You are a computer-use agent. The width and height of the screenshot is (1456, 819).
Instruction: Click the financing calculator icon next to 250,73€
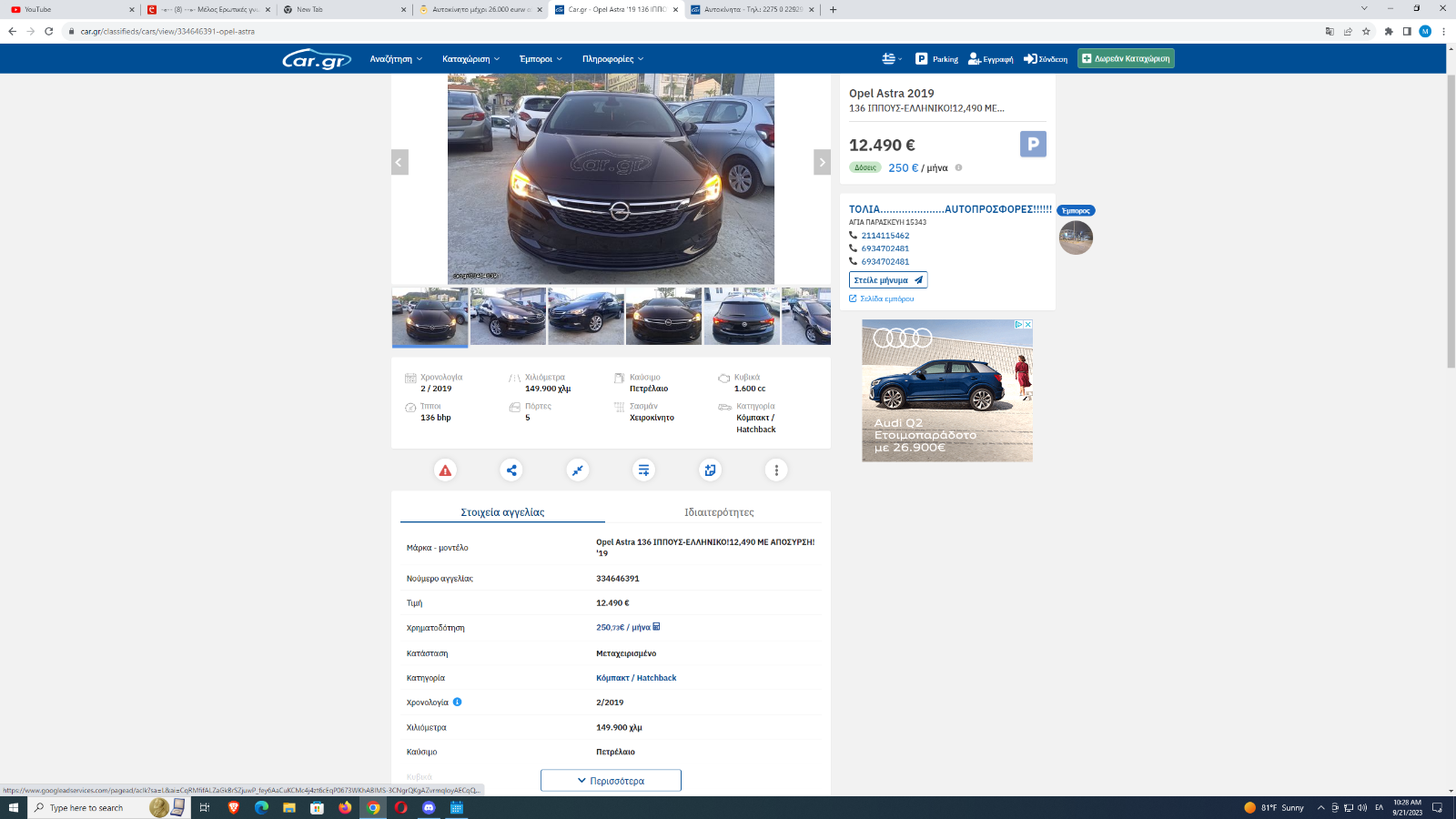[656, 626]
